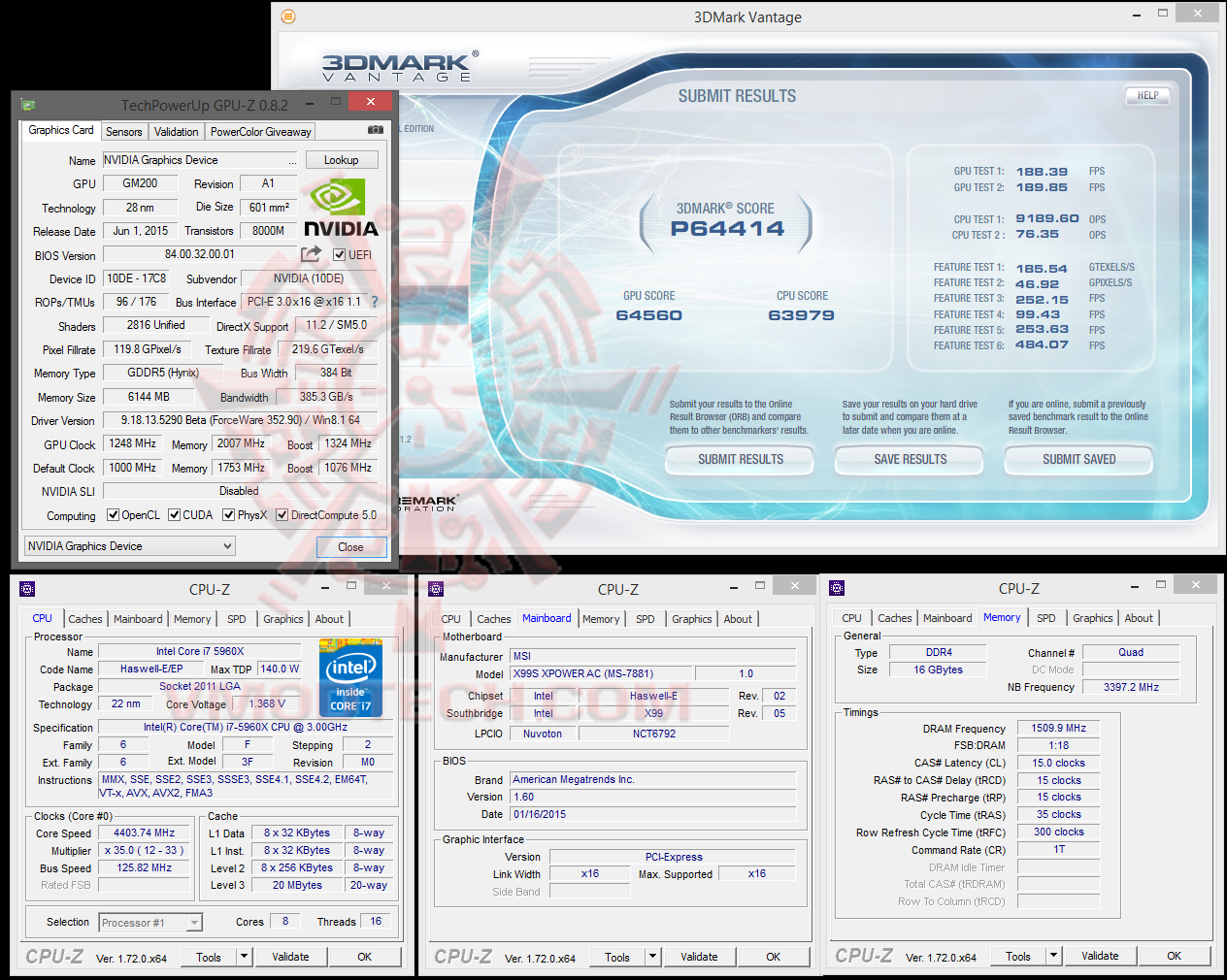Viewport: 1227px width, 980px height.
Task: Click the 3DMark Vantage title bar icon
Action: coord(288,16)
